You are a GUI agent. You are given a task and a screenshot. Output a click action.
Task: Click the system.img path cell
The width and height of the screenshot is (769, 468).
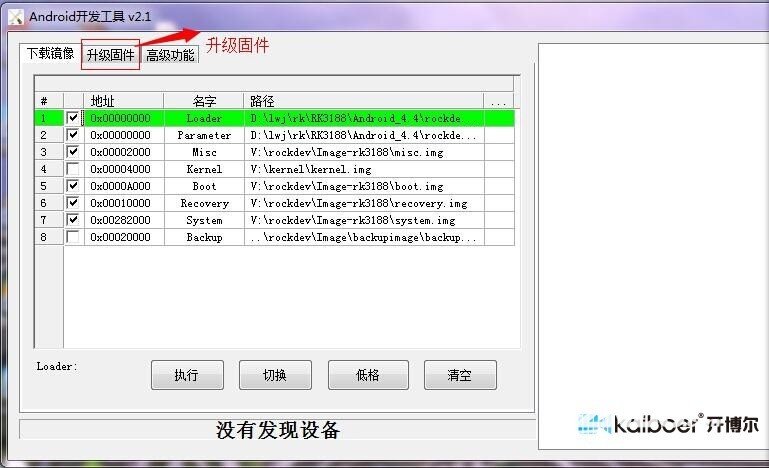364,220
